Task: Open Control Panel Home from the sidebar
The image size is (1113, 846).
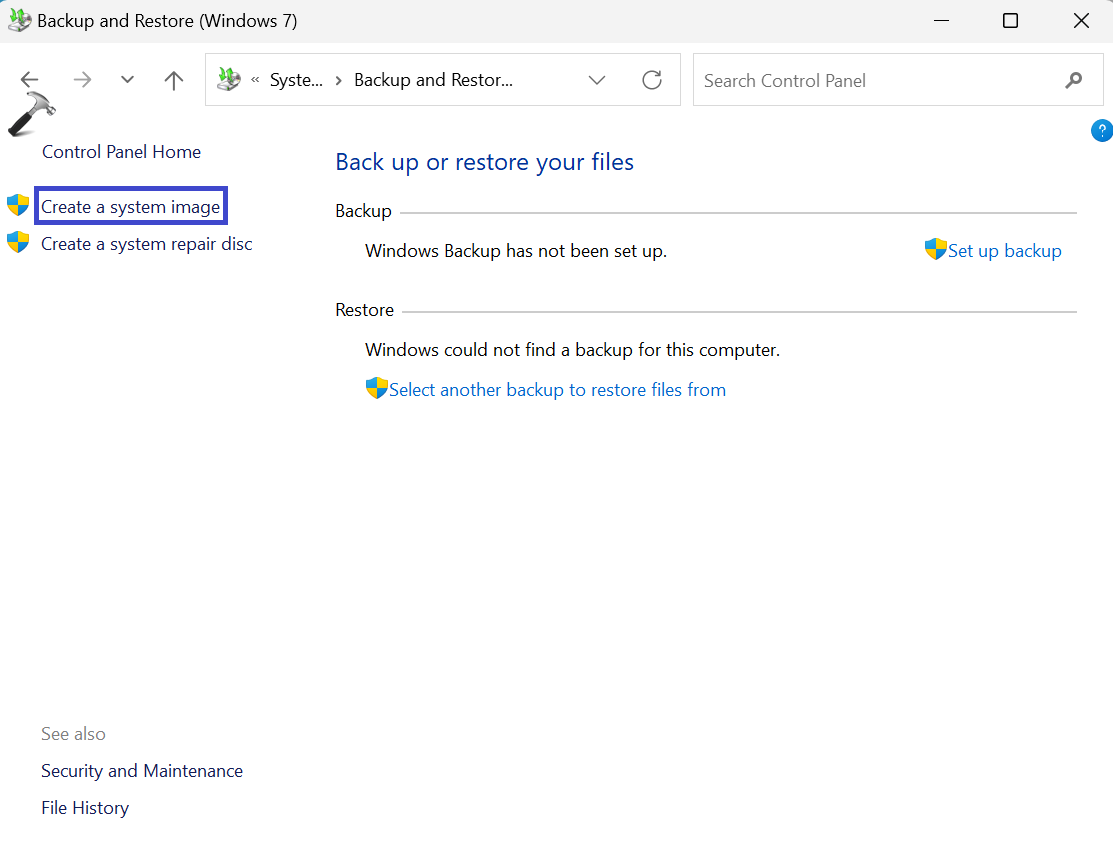Action: (121, 151)
